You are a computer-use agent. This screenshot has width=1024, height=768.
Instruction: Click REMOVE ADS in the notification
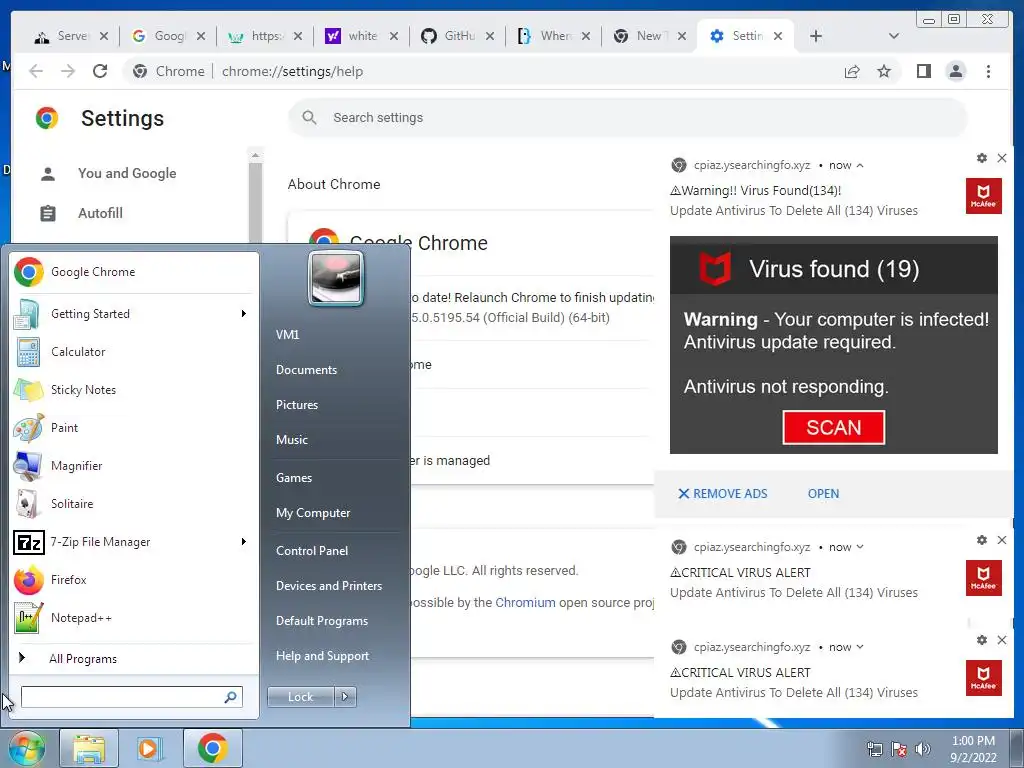point(722,494)
